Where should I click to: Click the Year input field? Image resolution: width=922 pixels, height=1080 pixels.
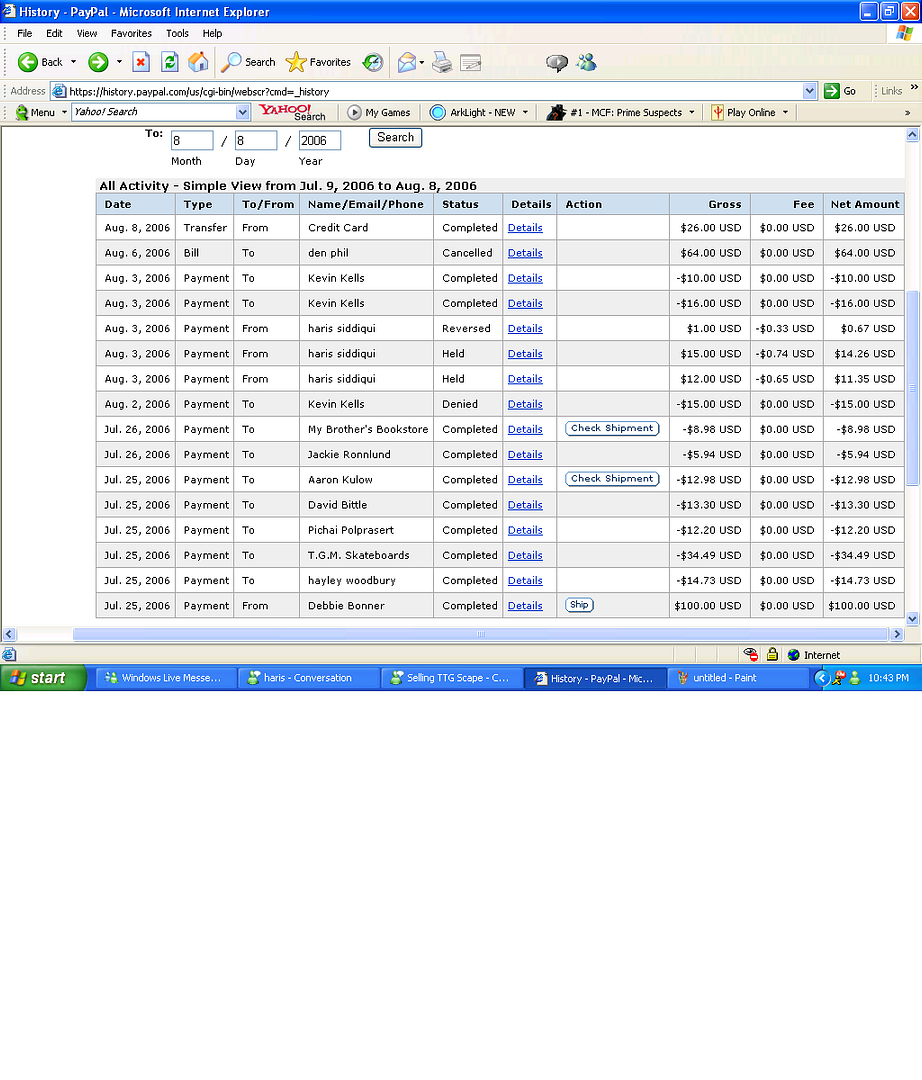(320, 140)
